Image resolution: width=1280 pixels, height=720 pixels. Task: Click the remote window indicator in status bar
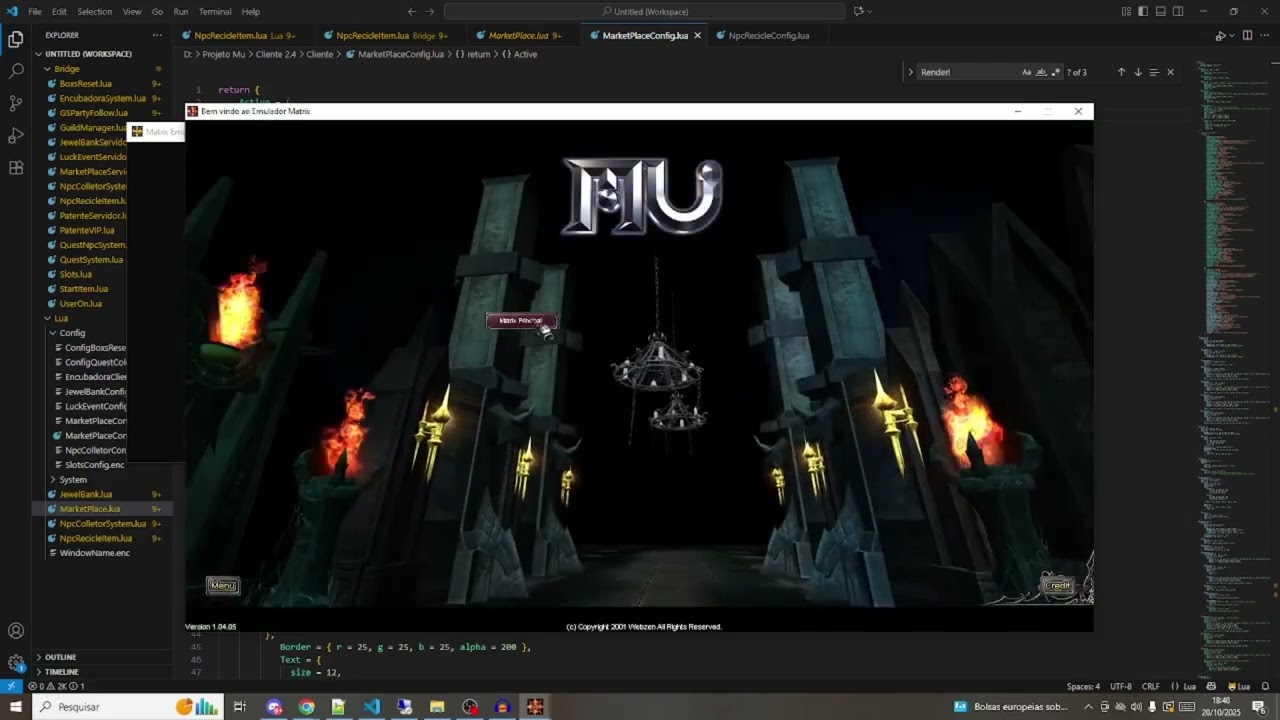click(10, 687)
